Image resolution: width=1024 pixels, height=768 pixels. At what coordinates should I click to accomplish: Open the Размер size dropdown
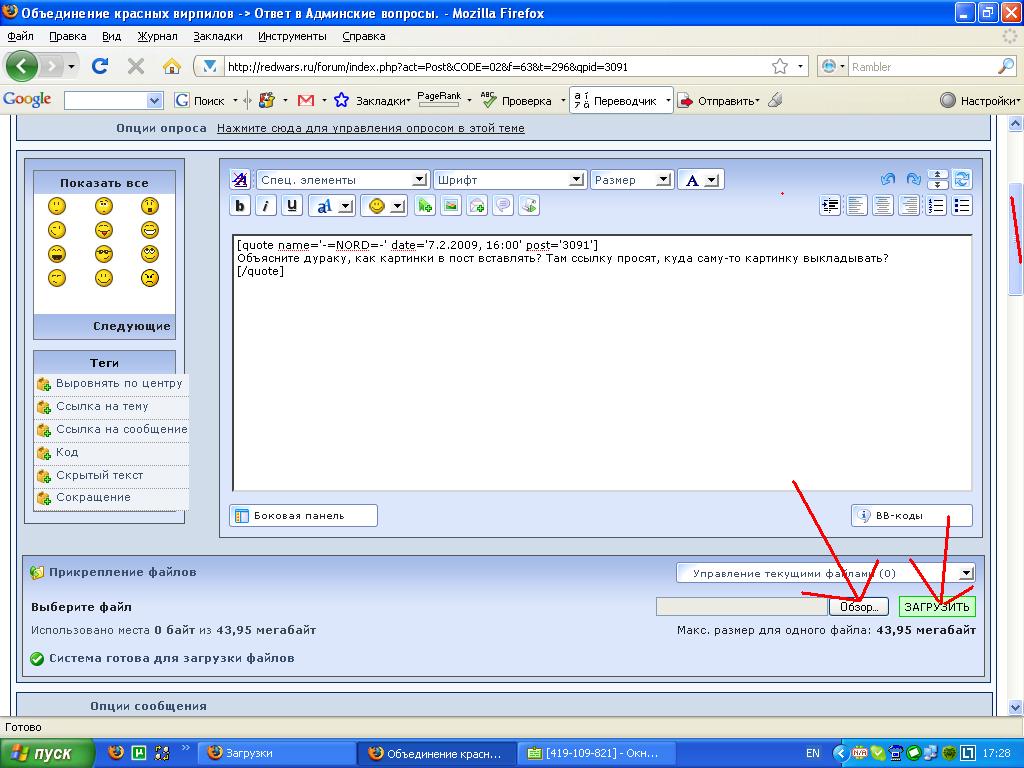tap(632, 180)
